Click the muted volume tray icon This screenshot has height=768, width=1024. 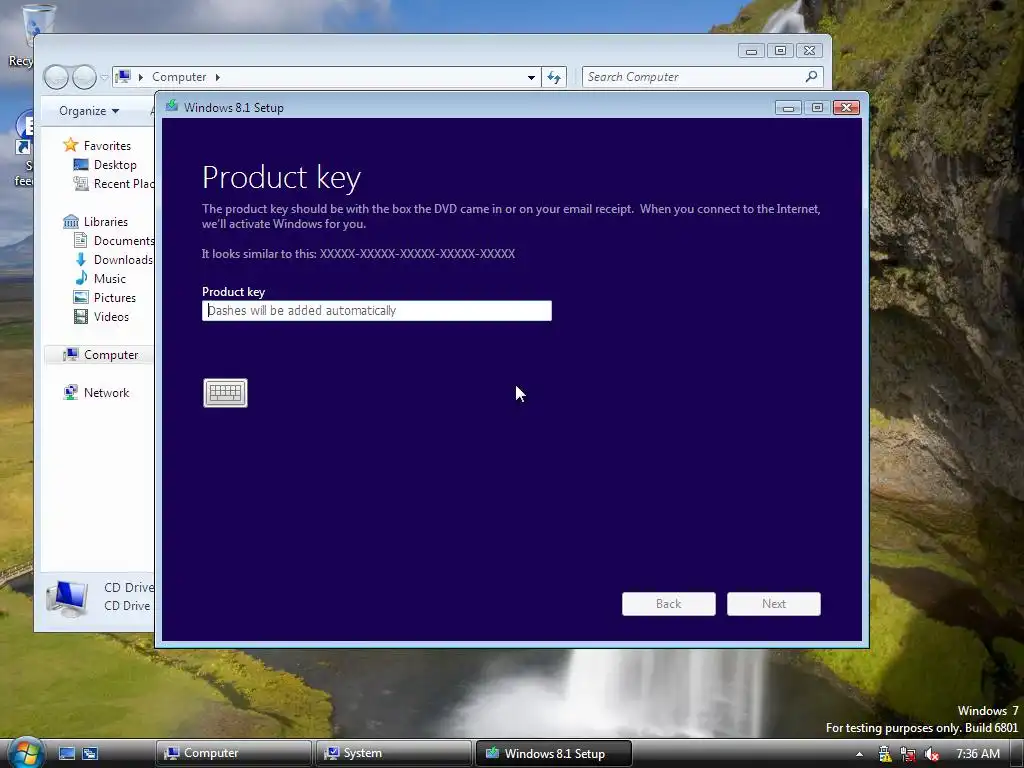pyautogui.click(x=932, y=754)
